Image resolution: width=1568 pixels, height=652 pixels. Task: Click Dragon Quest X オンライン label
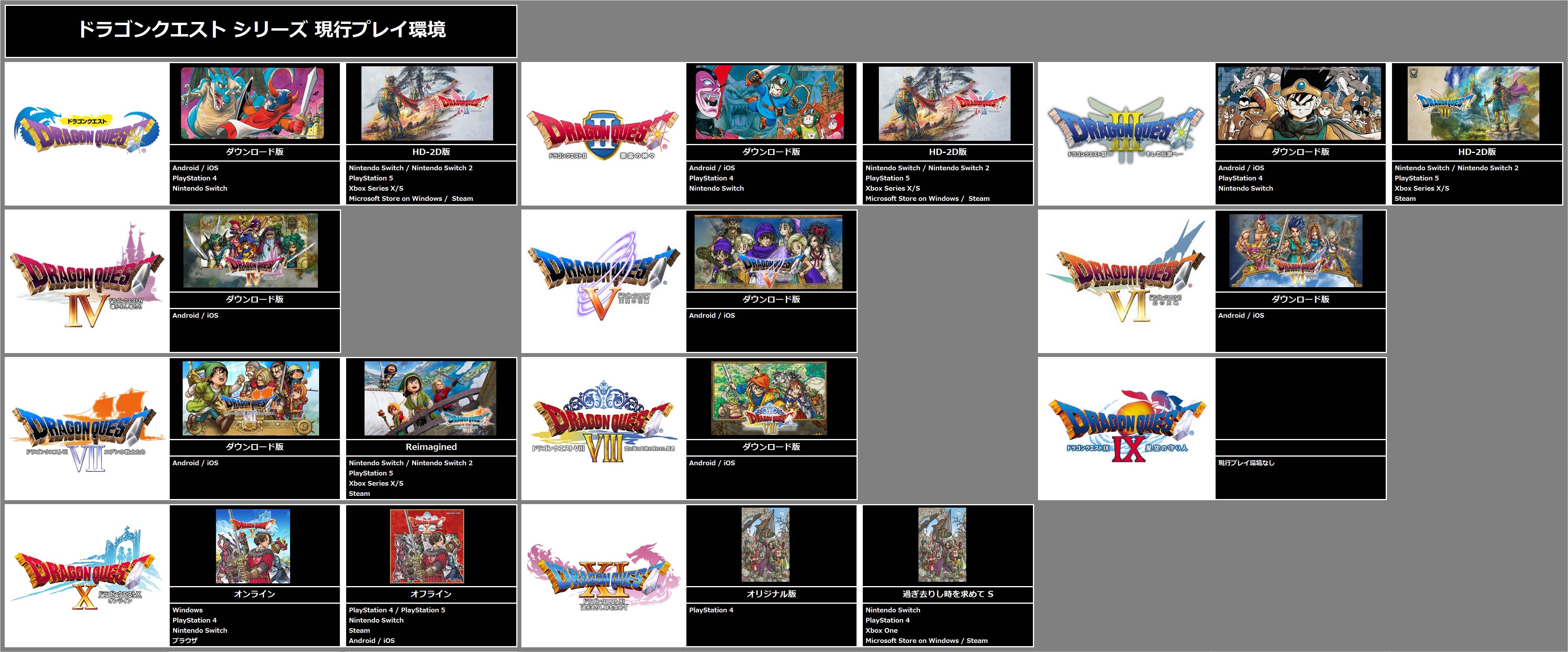pos(254,594)
